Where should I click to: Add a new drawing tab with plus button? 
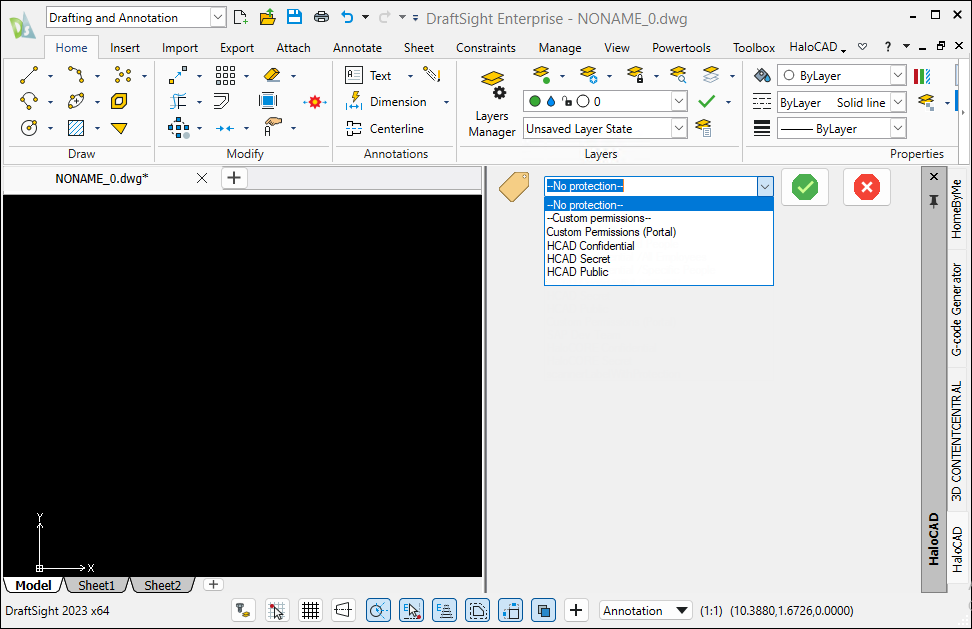233,178
